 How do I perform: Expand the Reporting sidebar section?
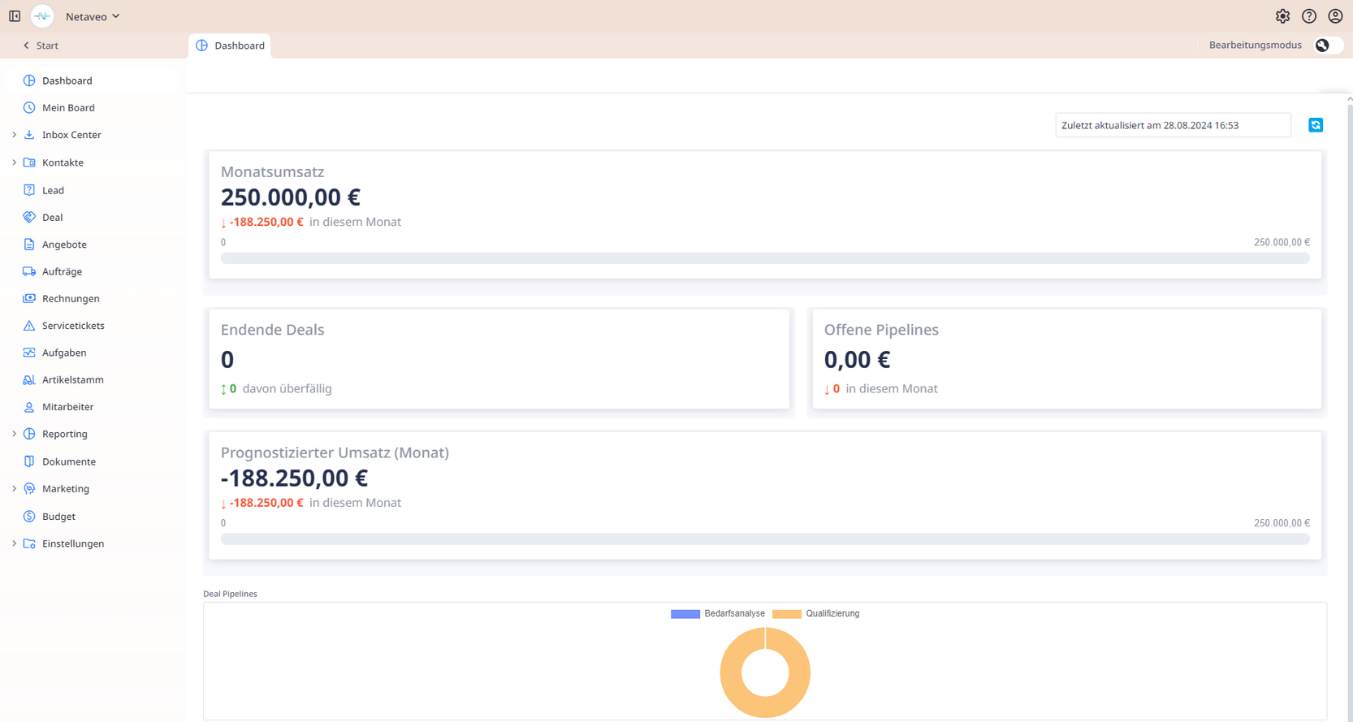(x=14, y=434)
